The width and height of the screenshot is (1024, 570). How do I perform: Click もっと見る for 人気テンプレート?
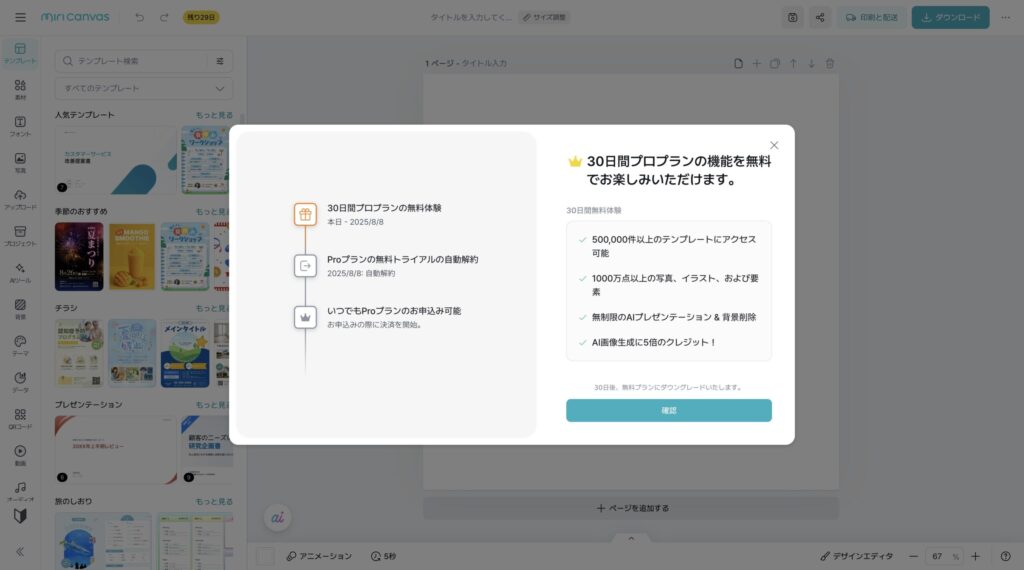point(214,115)
